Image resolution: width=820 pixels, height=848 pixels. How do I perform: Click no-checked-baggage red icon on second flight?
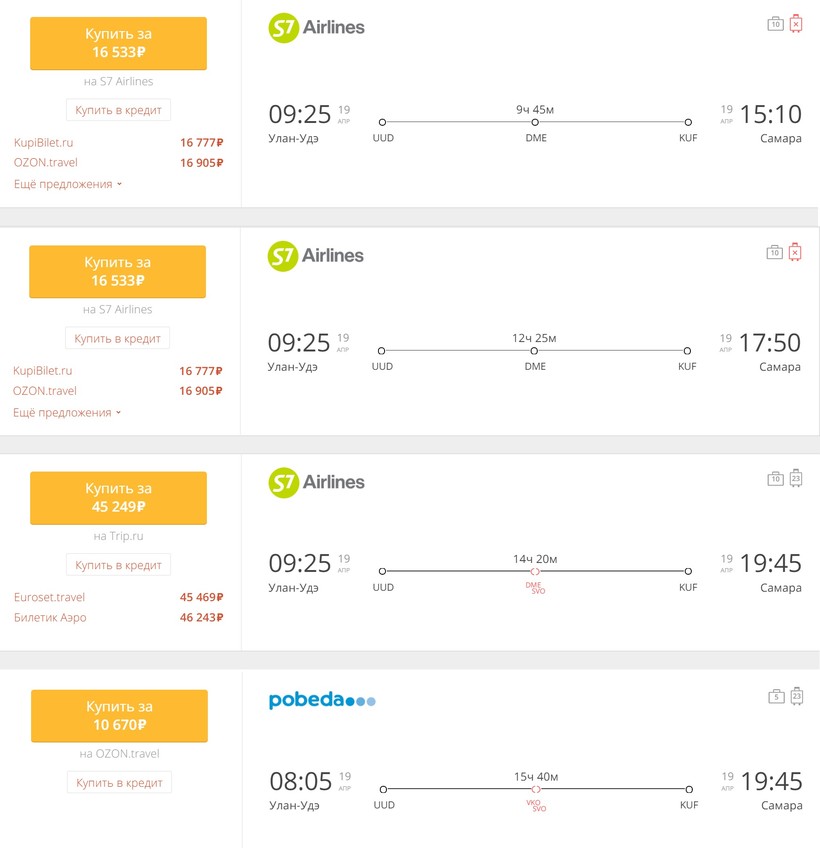(x=795, y=252)
